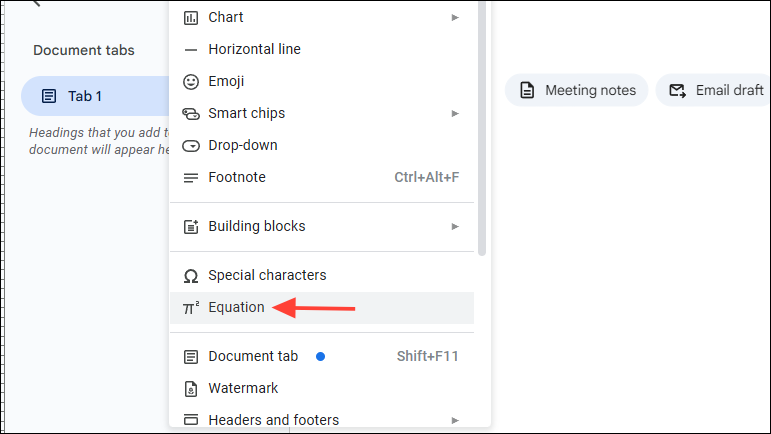This screenshot has height=434, width=771.
Task: Click the Smart chips icon
Action: [x=191, y=114]
